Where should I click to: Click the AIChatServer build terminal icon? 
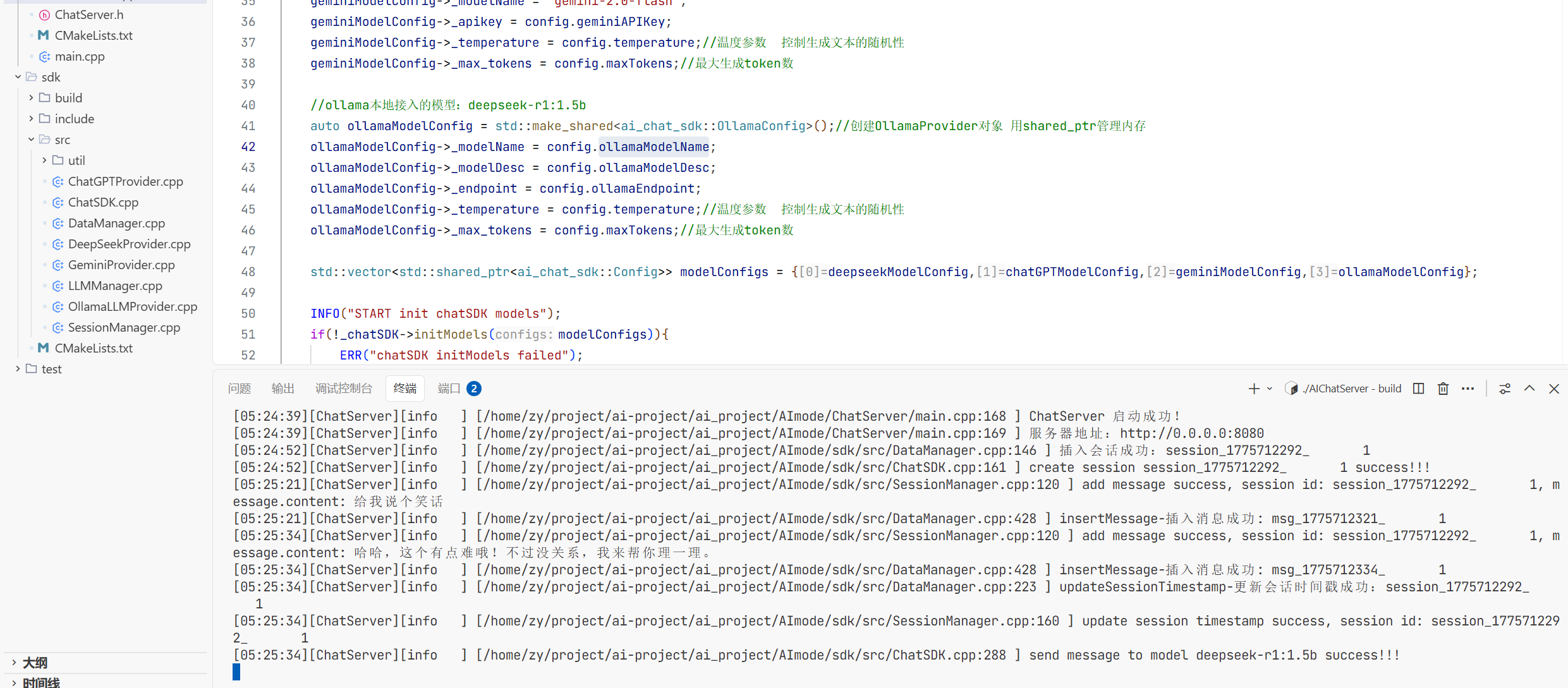1292,389
